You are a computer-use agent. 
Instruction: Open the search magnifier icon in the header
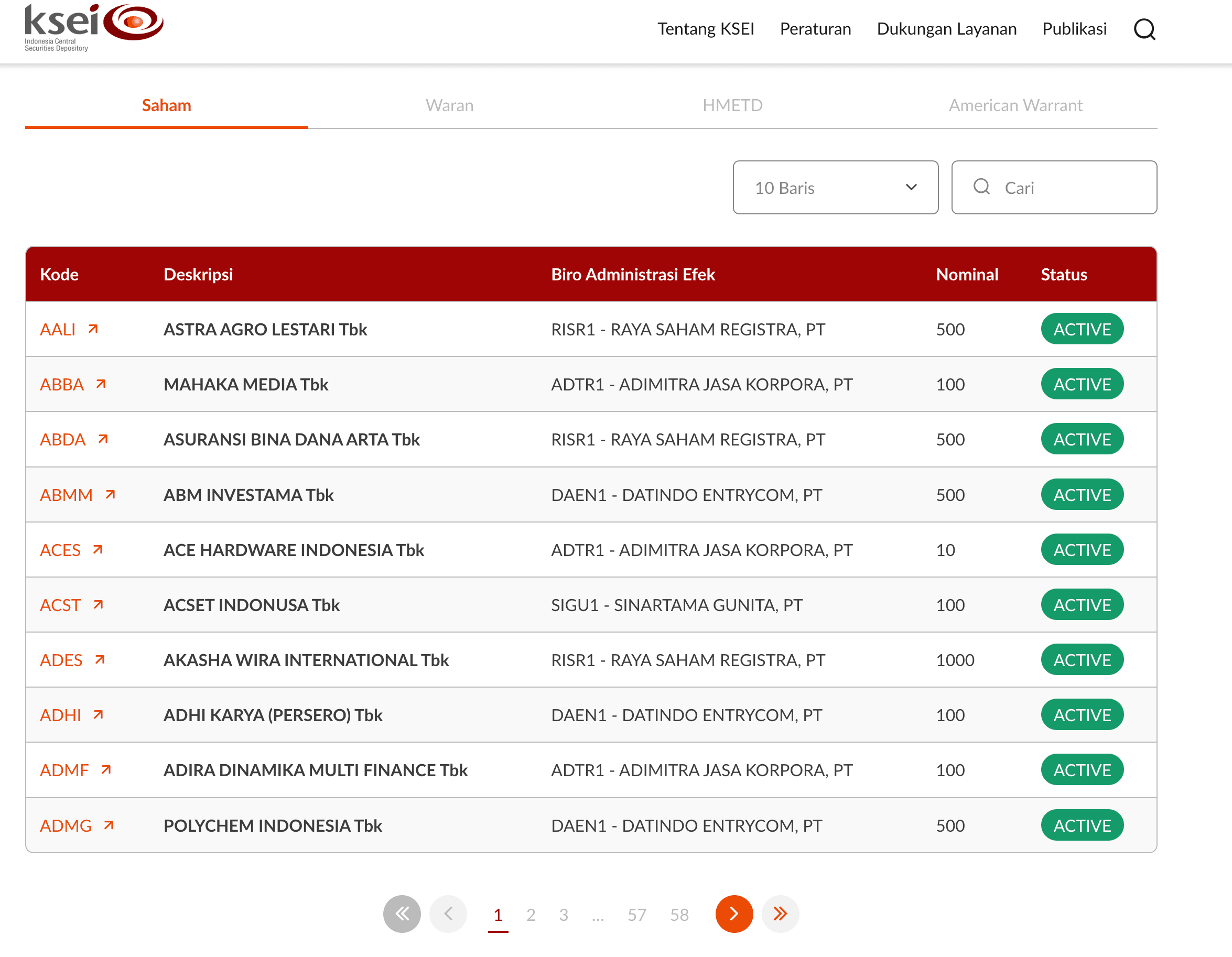tap(1145, 29)
